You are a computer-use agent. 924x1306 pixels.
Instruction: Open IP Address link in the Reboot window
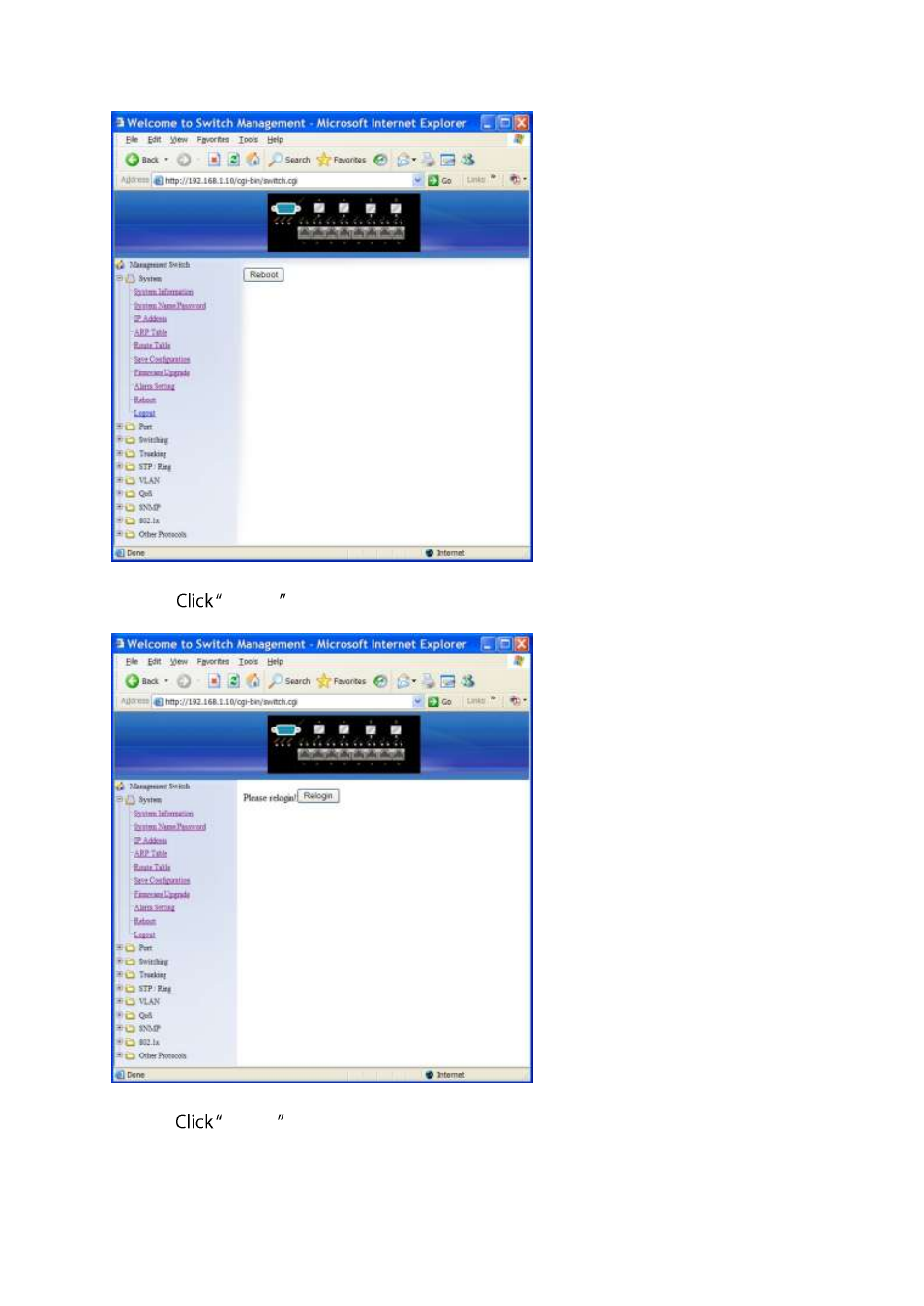click(x=151, y=319)
